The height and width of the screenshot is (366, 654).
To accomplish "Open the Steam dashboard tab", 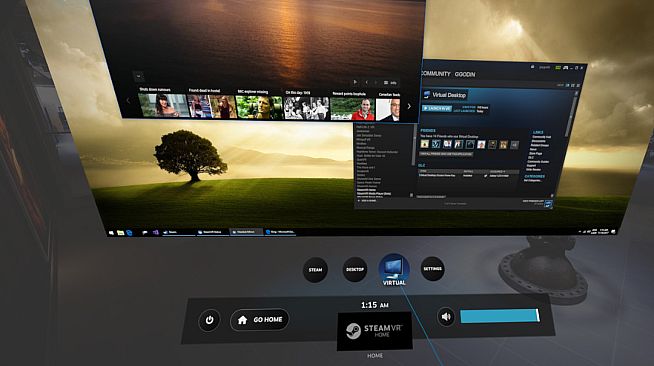I will [x=315, y=270].
